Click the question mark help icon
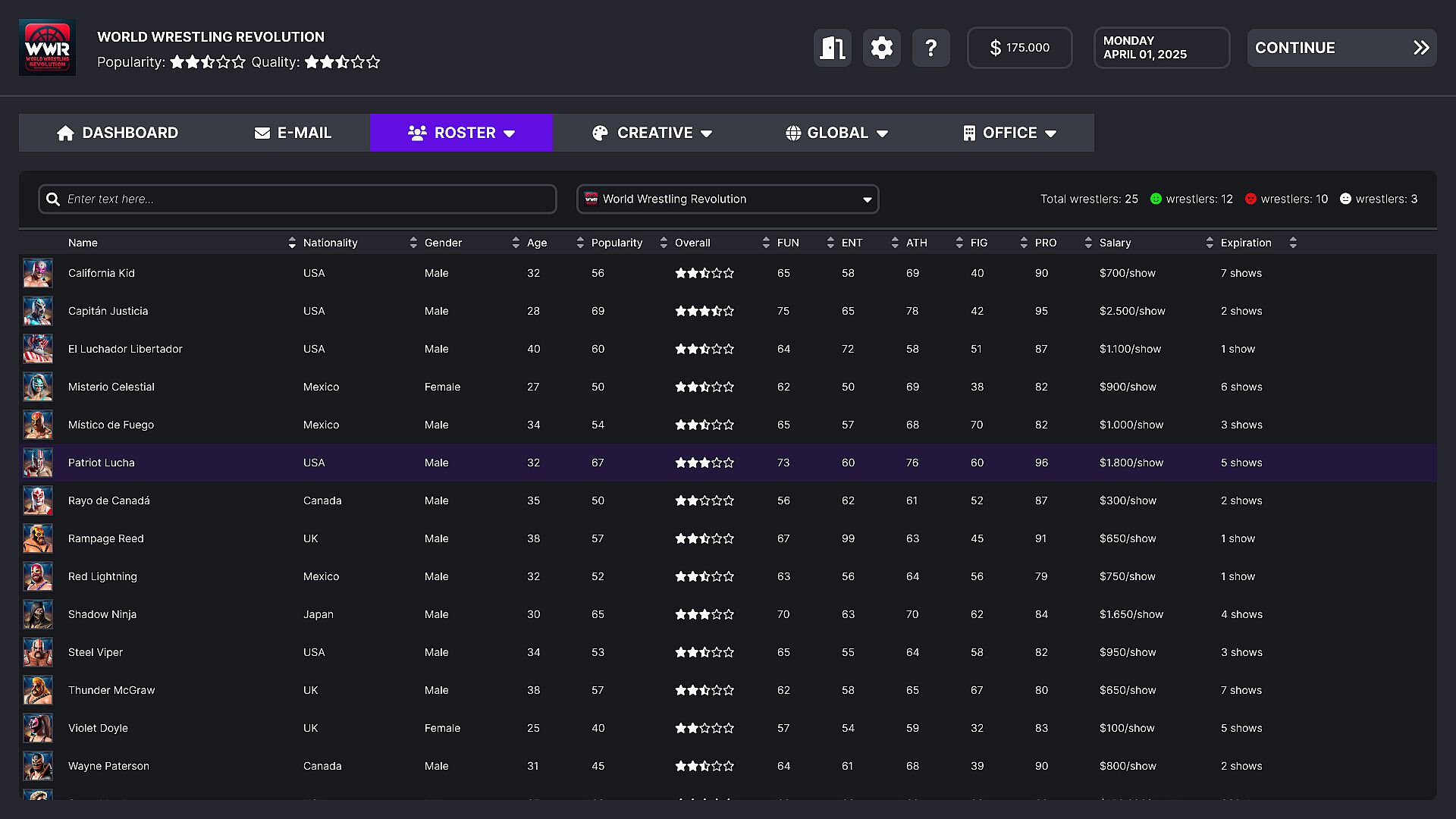This screenshot has width=1456, height=819. [930, 48]
